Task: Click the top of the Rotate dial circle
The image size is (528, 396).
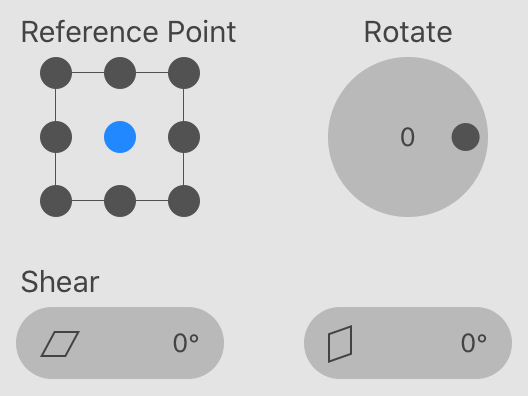Action: point(408,64)
